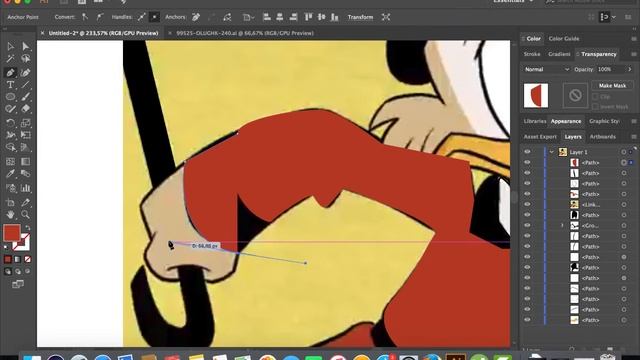This screenshot has width=640, height=360.
Task: Hide the <Link...> sublayer
Action: click(x=527, y=204)
